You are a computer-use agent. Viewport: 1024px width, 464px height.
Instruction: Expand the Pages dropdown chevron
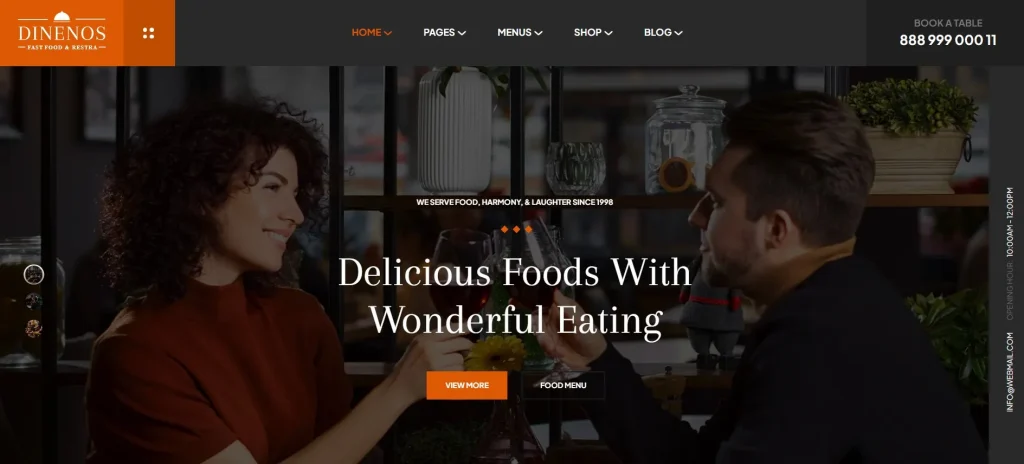(x=462, y=33)
